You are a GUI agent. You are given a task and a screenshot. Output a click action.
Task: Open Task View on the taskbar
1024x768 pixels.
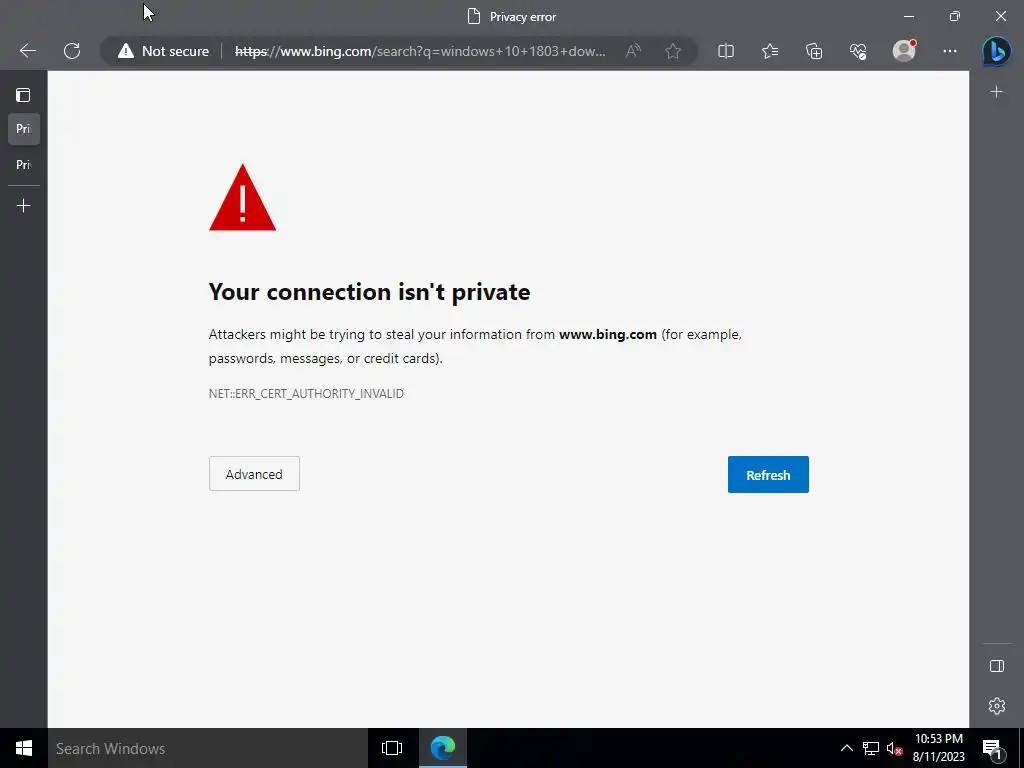392,748
